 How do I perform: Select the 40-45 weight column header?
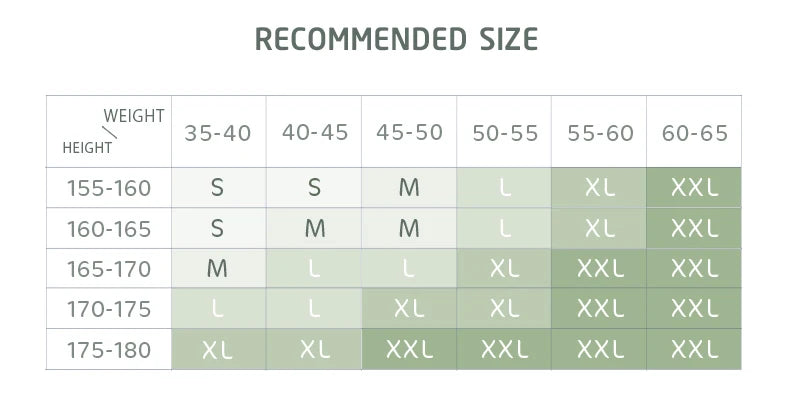[x=314, y=132]
